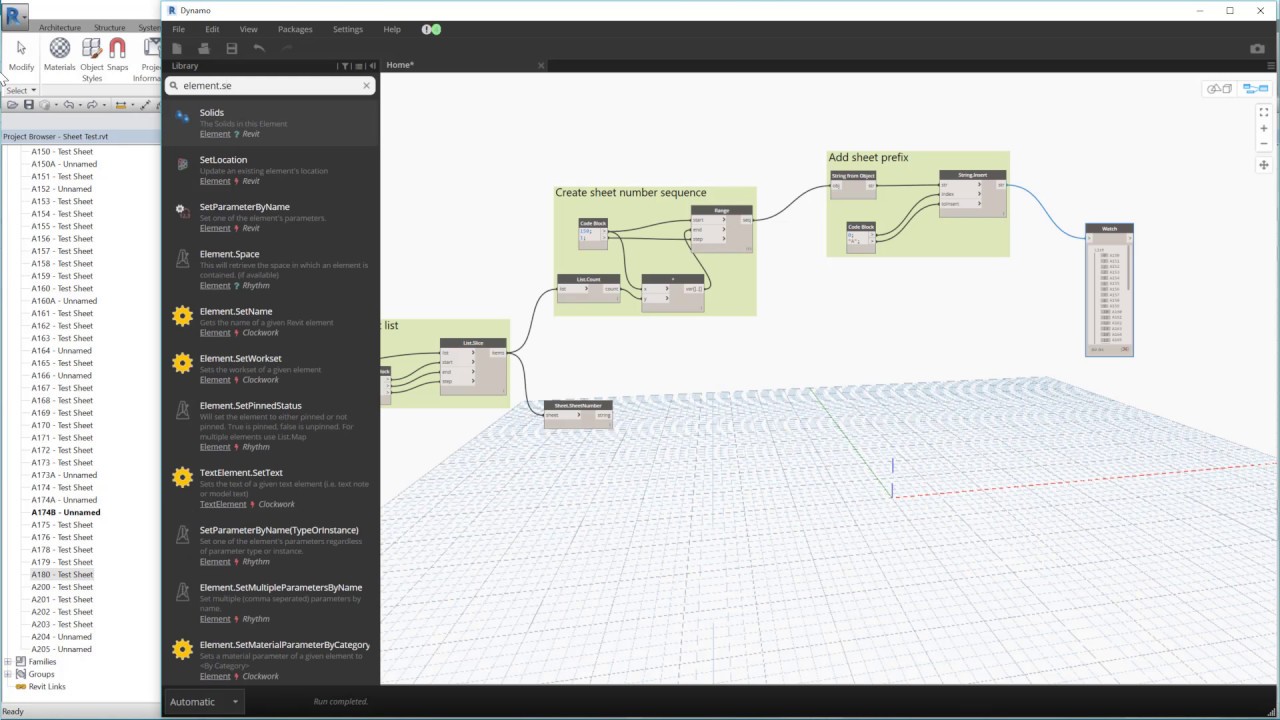
Task: Collapse the Library panel with the arrow icon
Action: (x=371, y=66)
